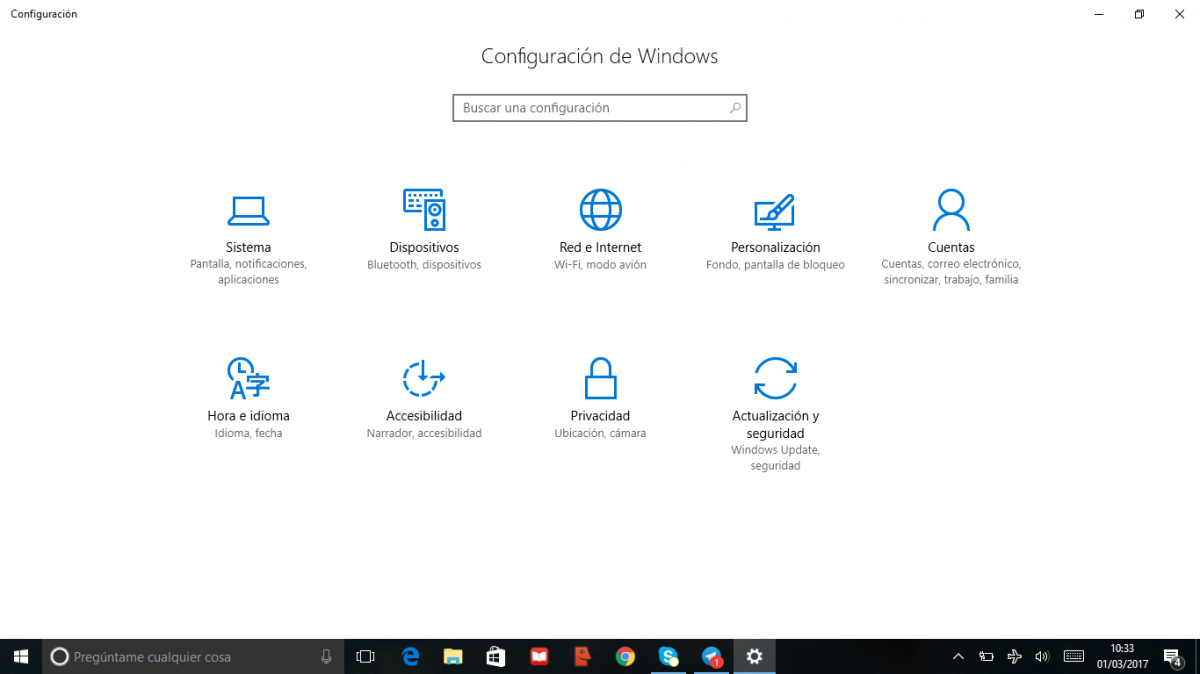Click the Dispositivos label
1200x674 pixels.
click(424, 247)
